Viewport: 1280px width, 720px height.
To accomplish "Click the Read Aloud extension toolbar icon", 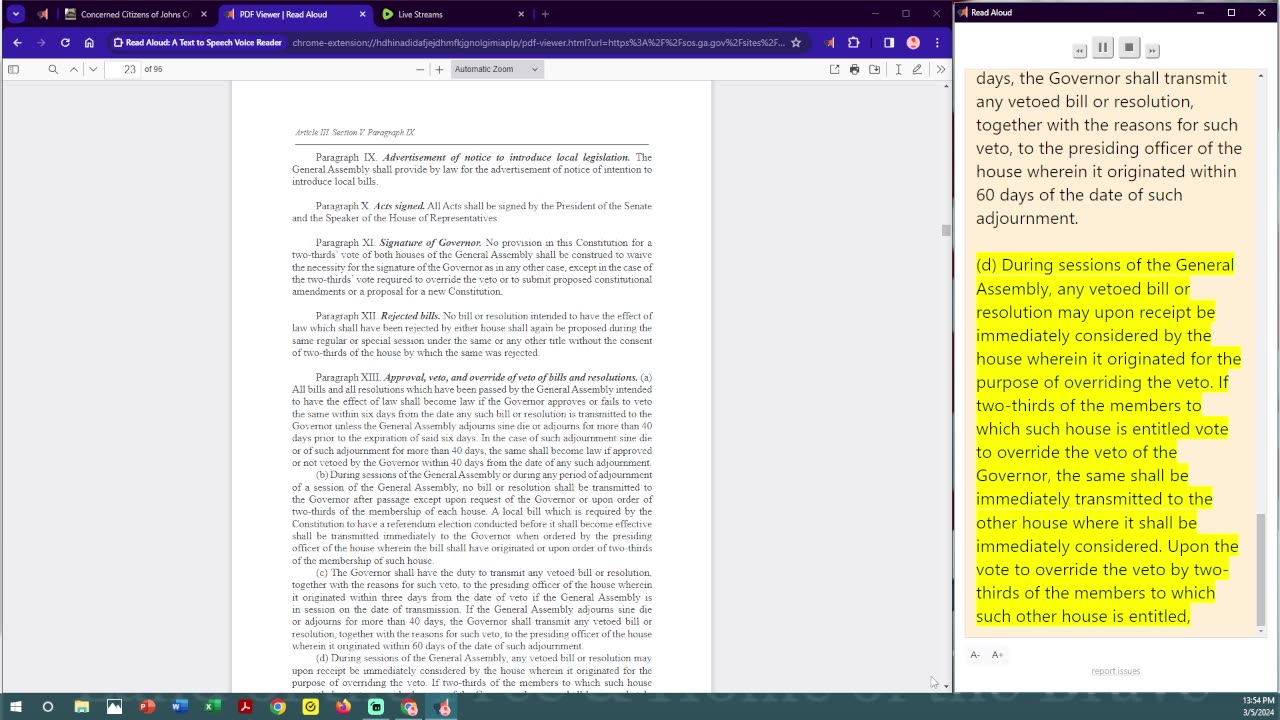I will coord(829,43).
